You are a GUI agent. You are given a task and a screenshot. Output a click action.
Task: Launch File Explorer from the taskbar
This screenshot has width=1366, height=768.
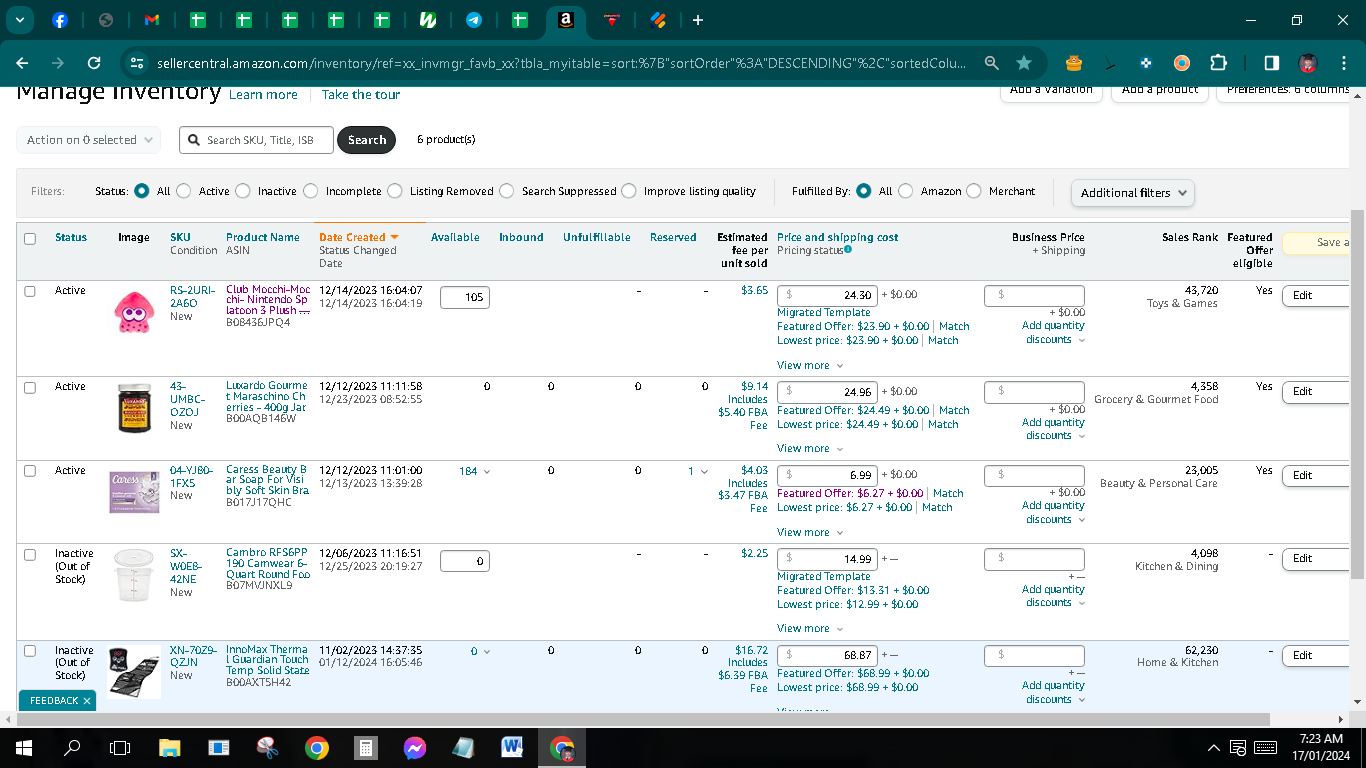[170, 747]
